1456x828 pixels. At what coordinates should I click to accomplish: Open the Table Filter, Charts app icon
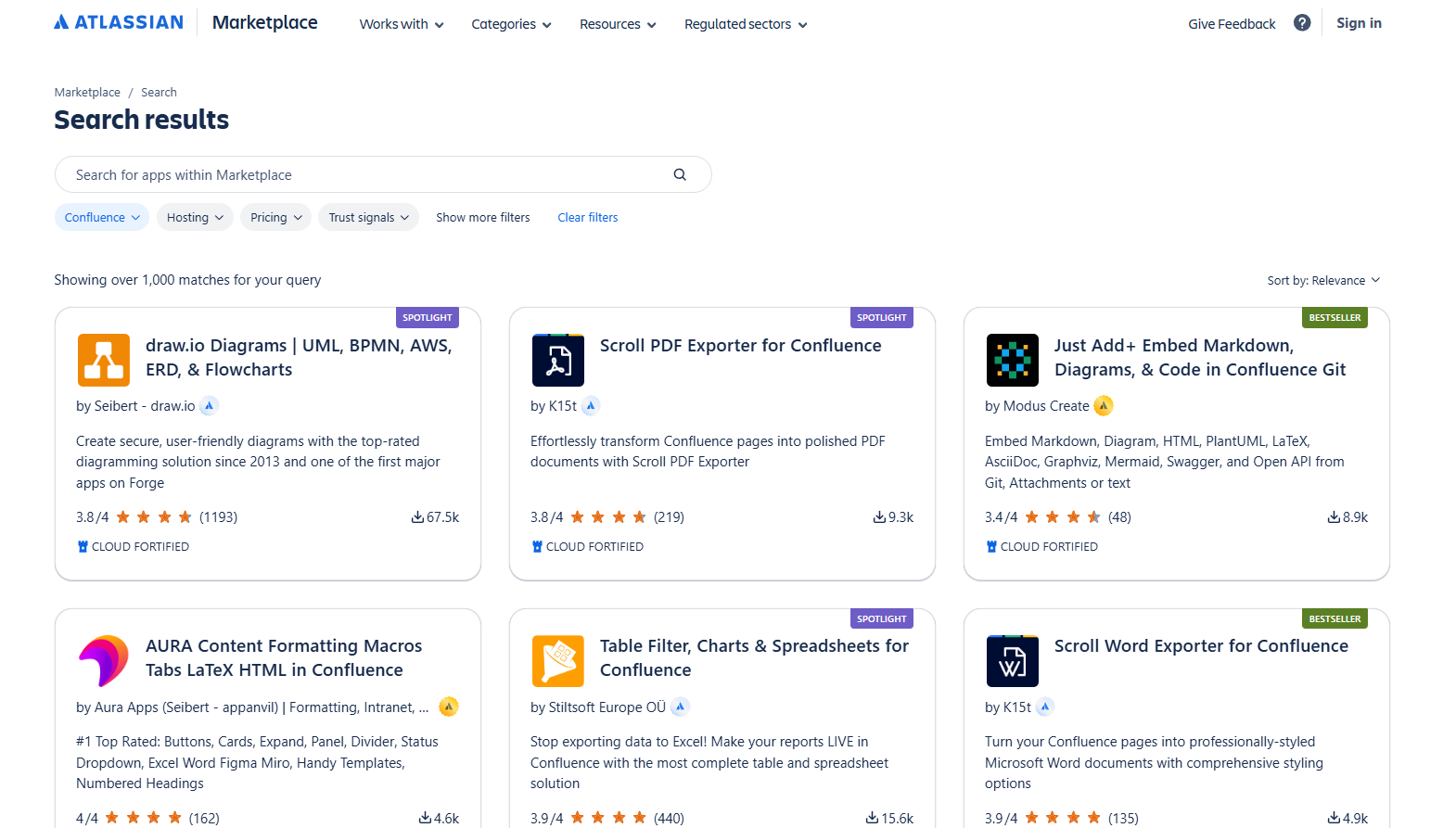click(558, 660)
